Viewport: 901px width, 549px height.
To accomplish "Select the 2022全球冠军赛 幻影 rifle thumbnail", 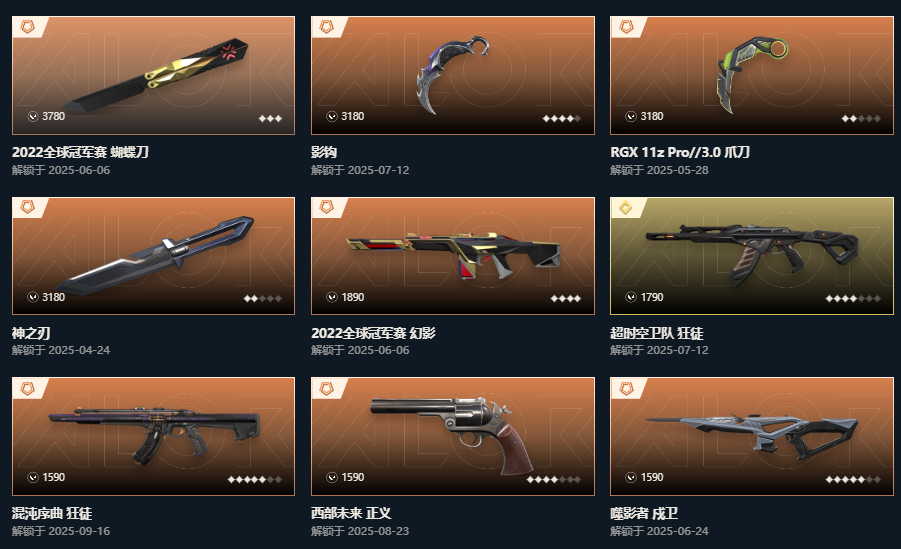I will click(453, 256).
